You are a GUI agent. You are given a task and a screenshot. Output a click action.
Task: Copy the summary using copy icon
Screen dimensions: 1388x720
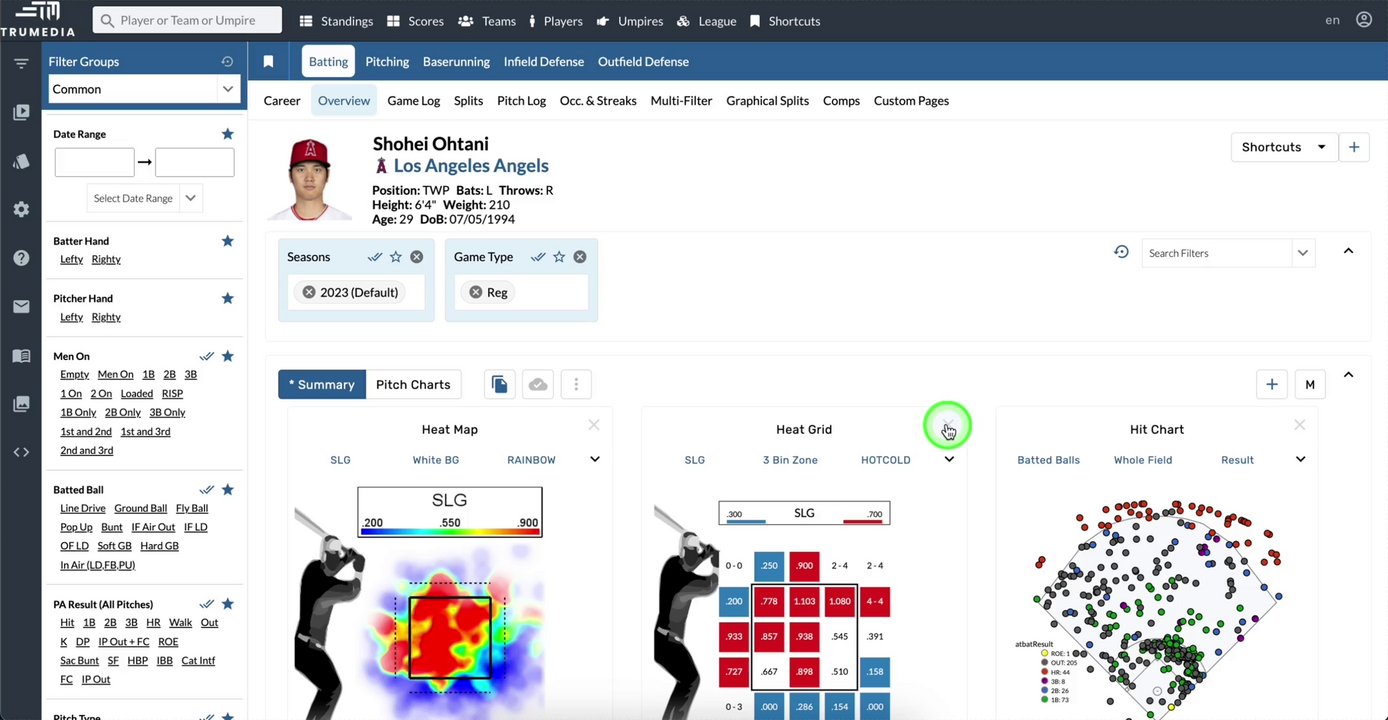[500, 384]
